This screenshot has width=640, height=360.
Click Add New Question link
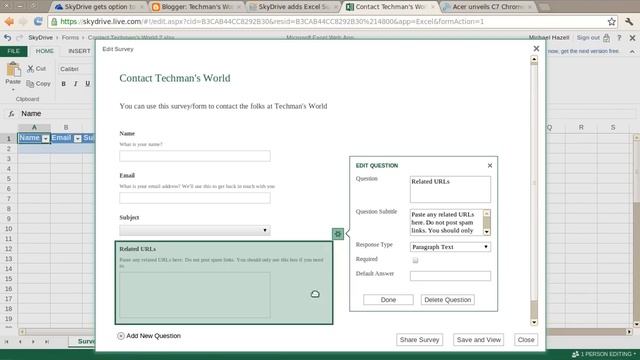tap(153, 336)
